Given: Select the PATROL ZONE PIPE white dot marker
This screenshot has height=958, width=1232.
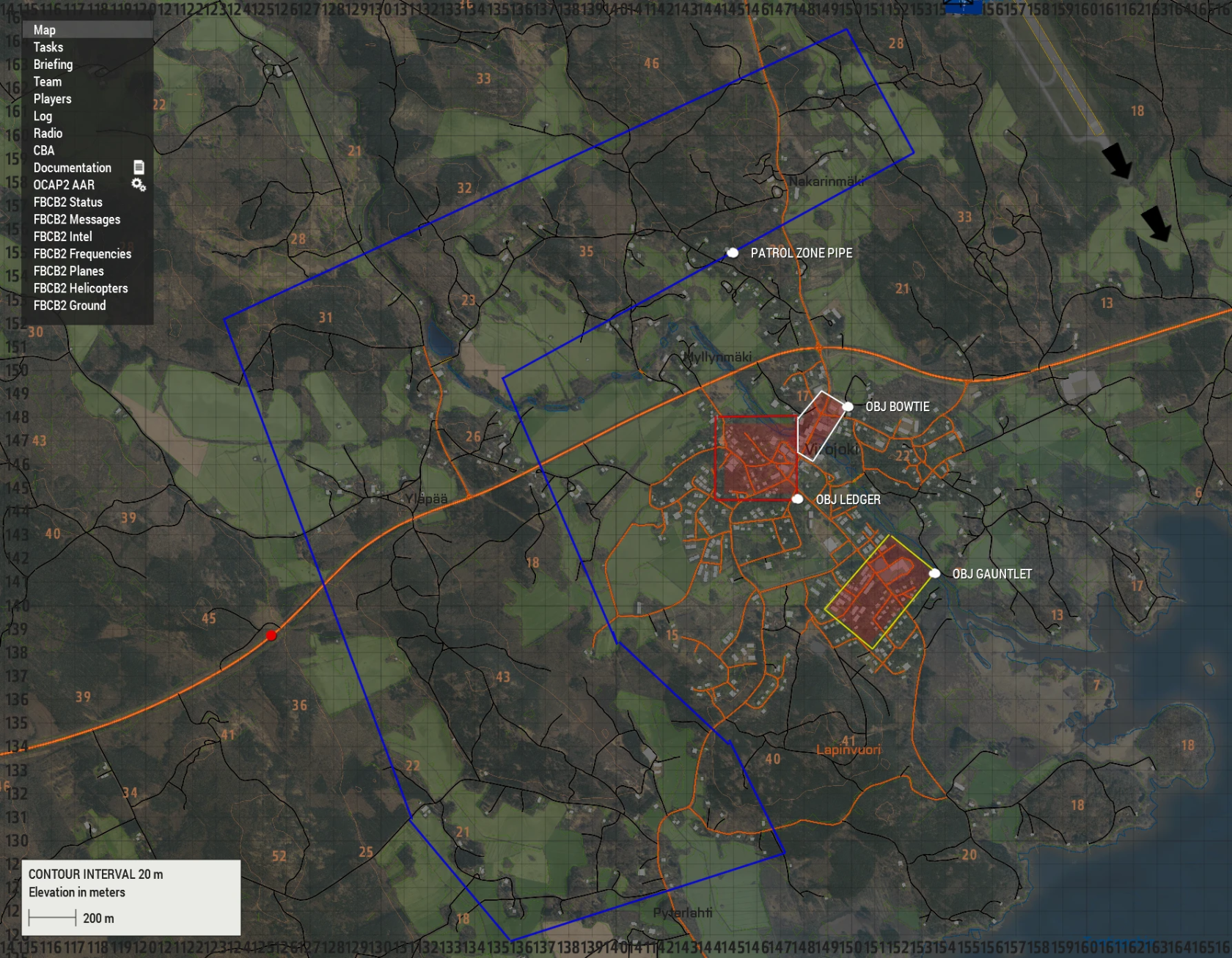Looking at the screenshot, I should tap(732, 253).
